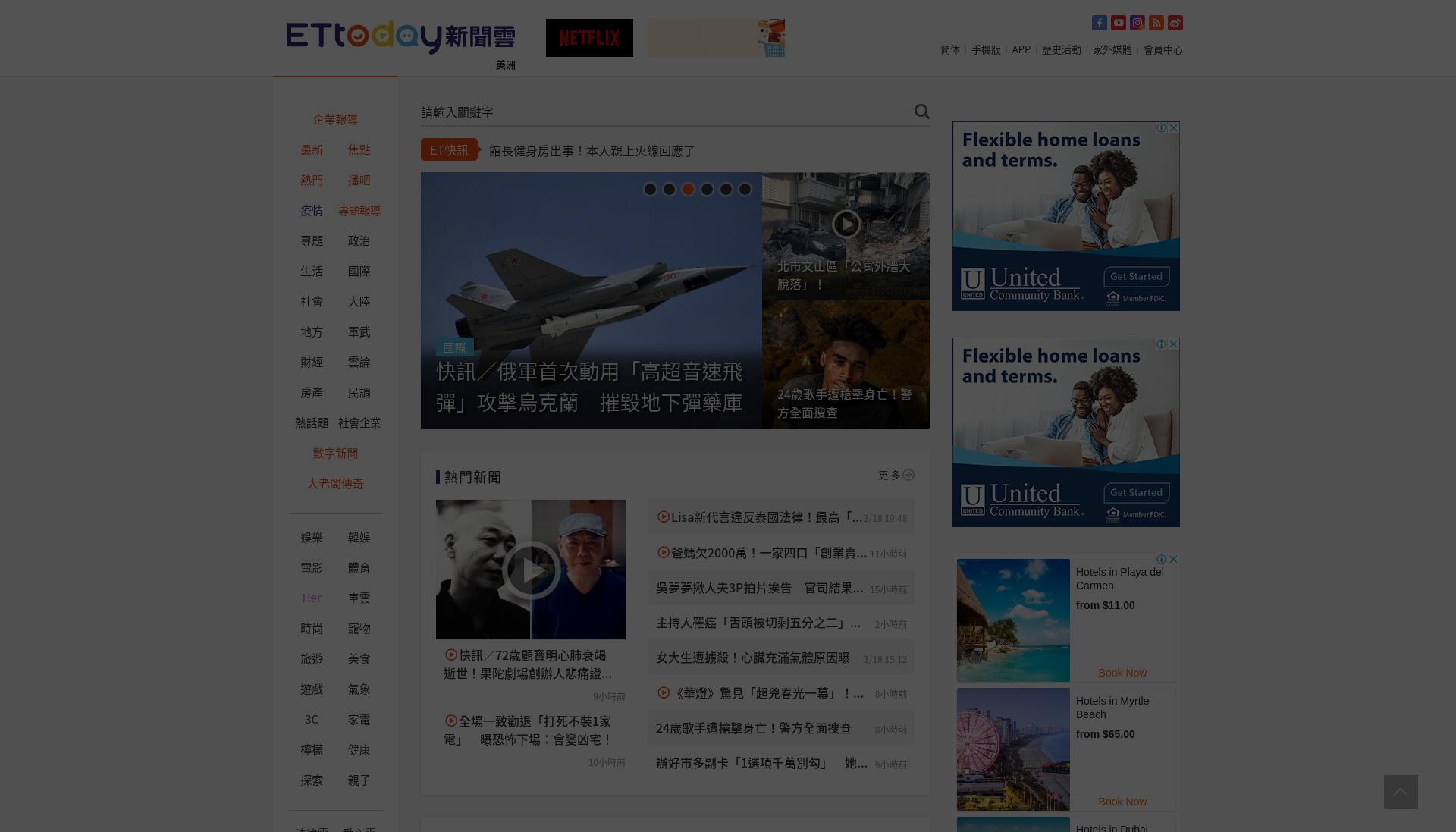Open ET快訊 headline about 館長健身房
Image resolution: width=1456 pixels, height=832 pixels.
(x=592, y=151)
